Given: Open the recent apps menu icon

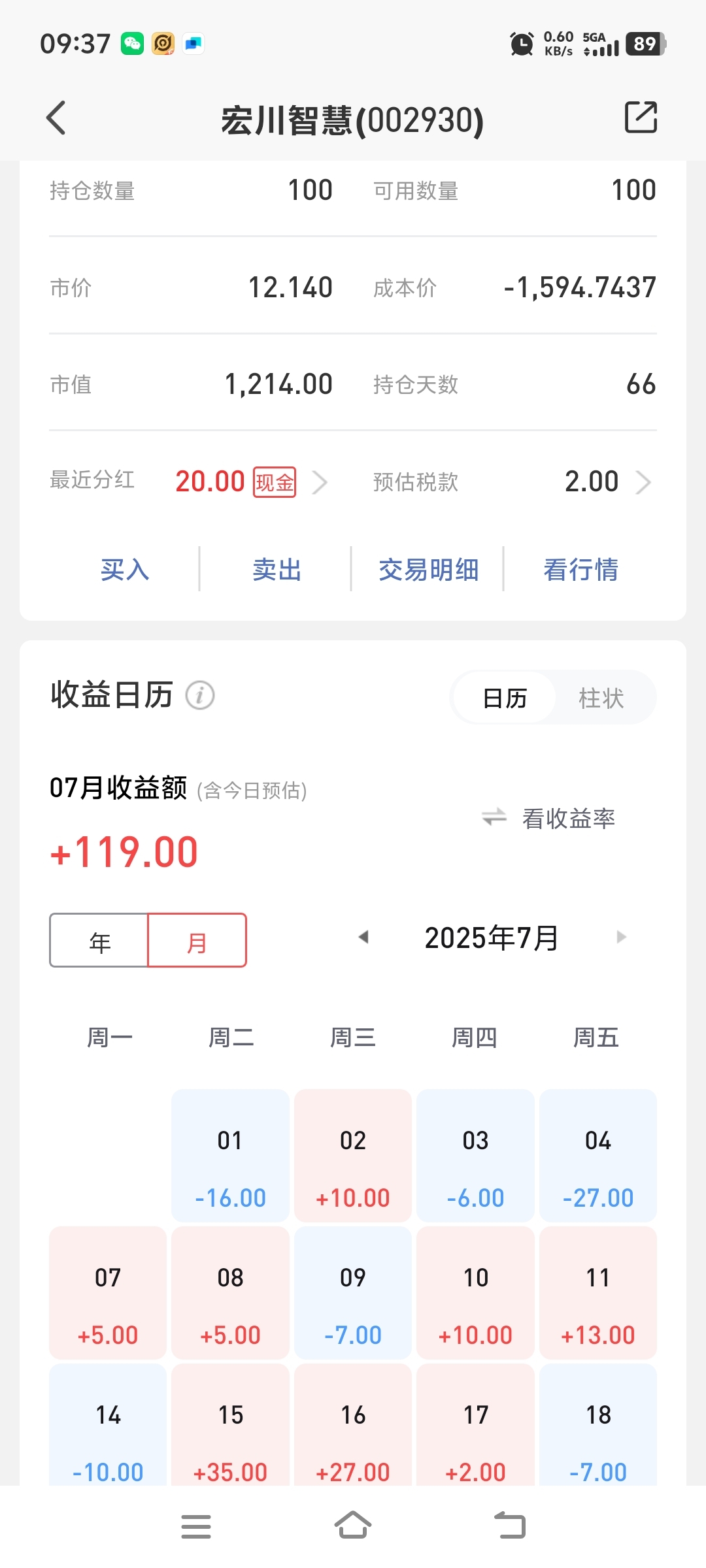Looking at the screenshot, I should [x=196, y=1526].
